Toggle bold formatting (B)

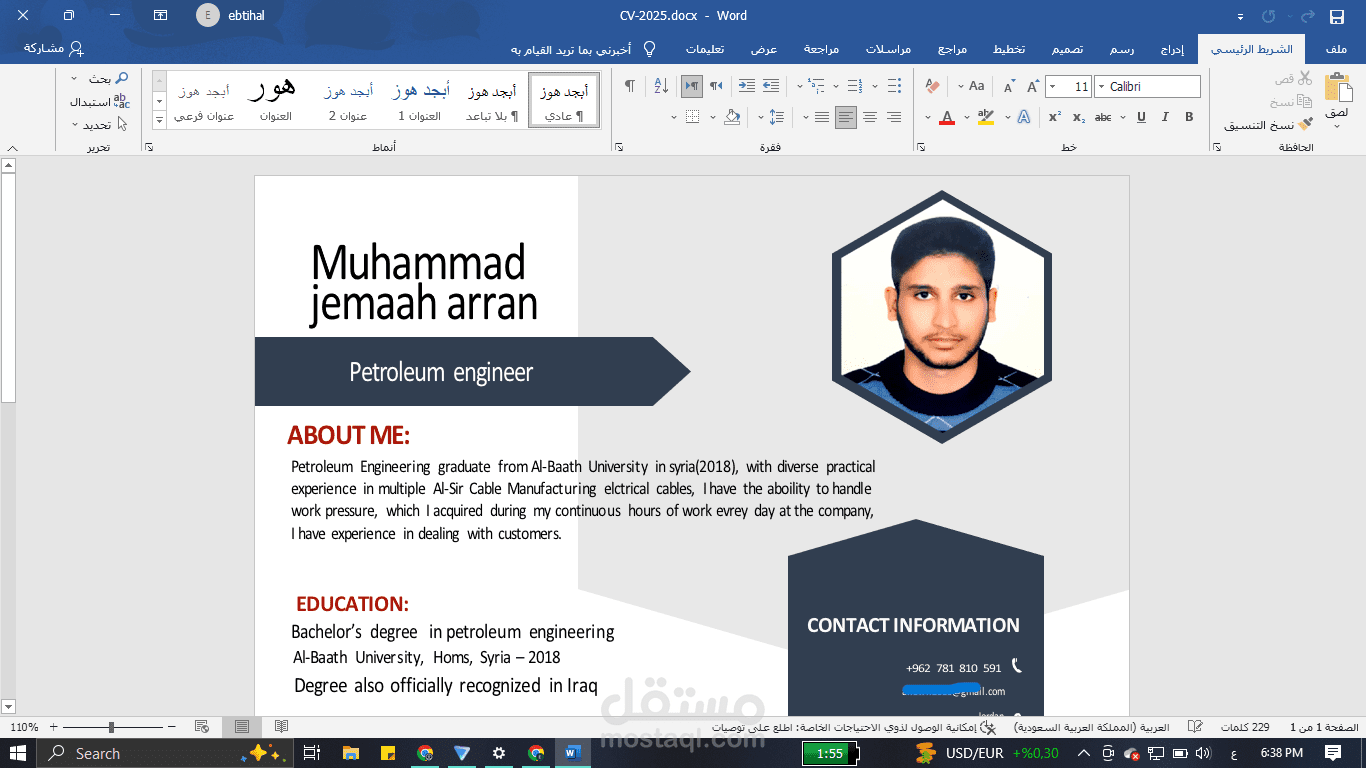pyautogui.click(x=1189, y=117)
